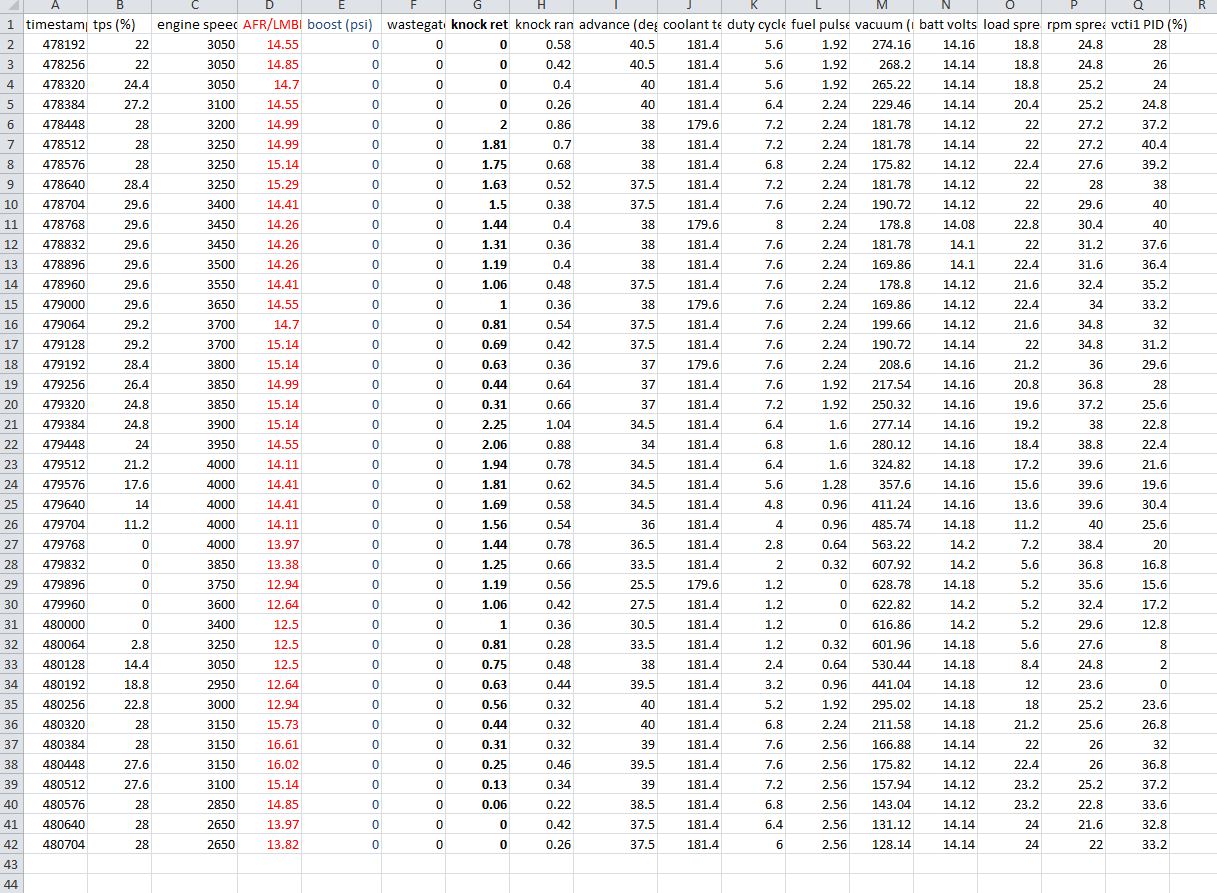1217x893 pixels.
Task: Select column D header
Action: 269,5
